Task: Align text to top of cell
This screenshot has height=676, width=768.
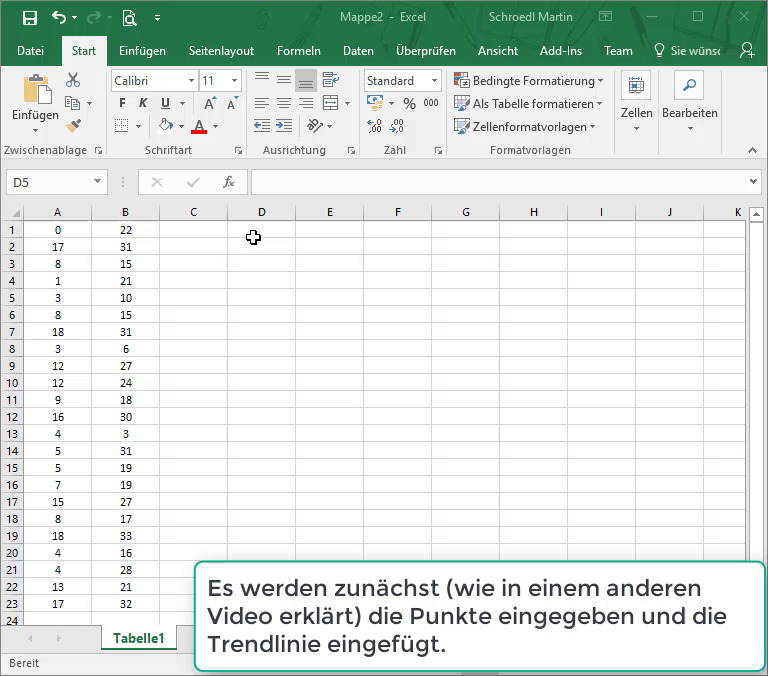Action: [x=262, y=79]
